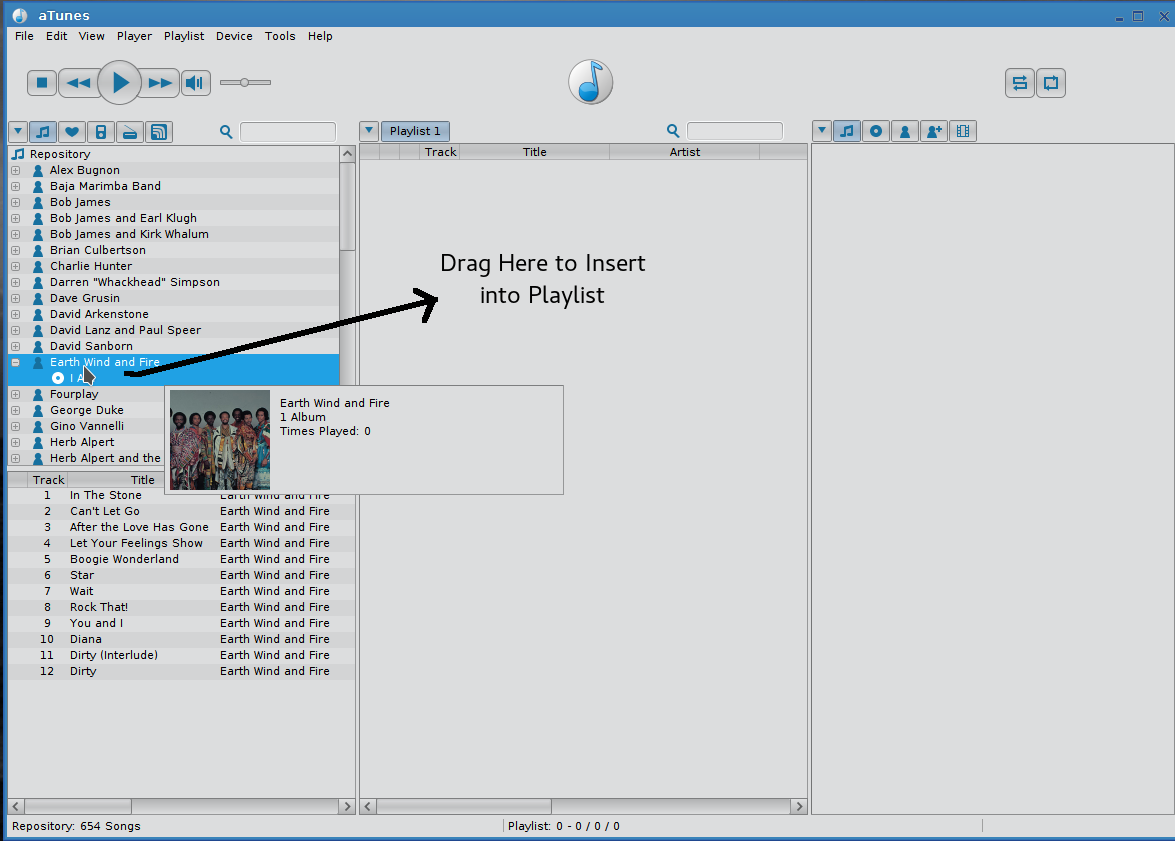This screenshot has width=1175, height=841.
Task: Open the Tools menu
Action: (x=280, y=36)
